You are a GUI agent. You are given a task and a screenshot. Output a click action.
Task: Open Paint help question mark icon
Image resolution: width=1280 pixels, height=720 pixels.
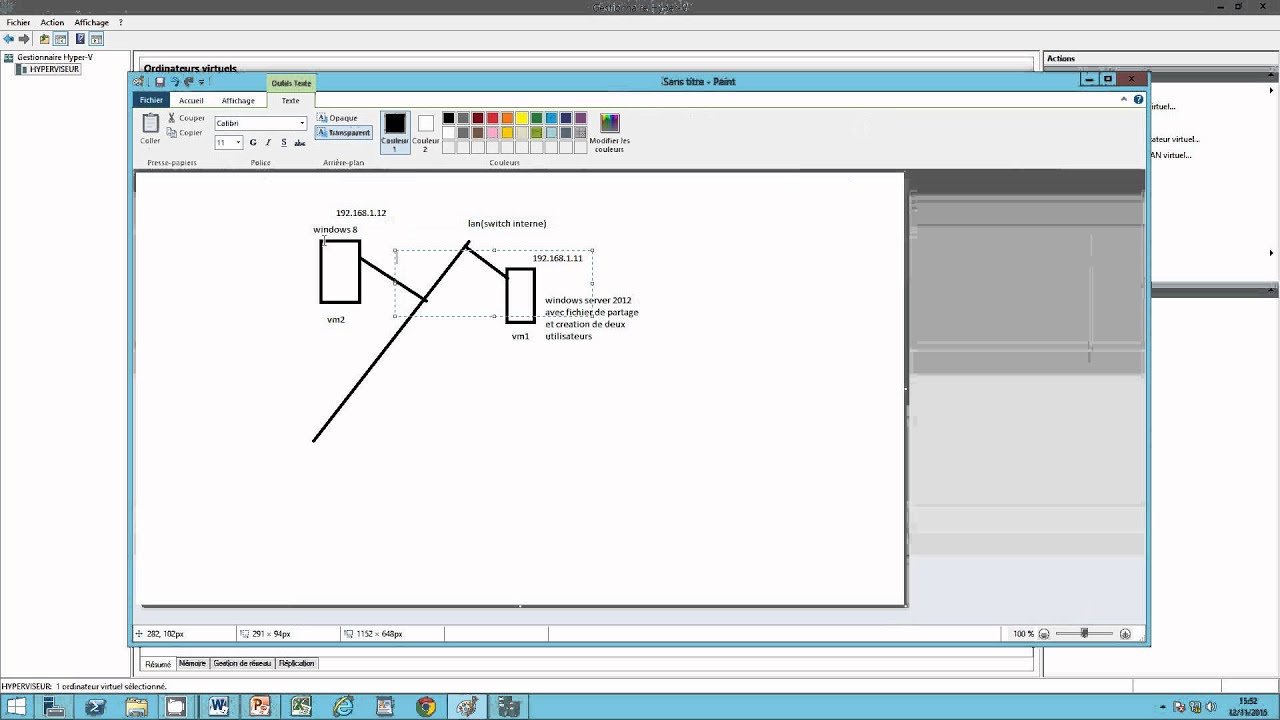1138,100
